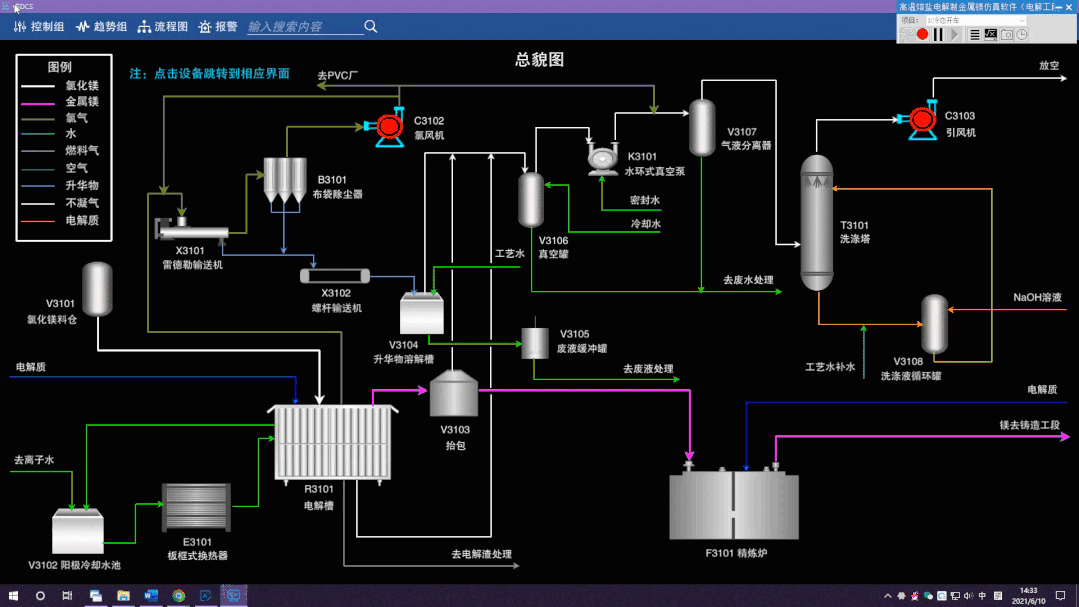Open the F3101 refining furnace

[x=734, y=504]
